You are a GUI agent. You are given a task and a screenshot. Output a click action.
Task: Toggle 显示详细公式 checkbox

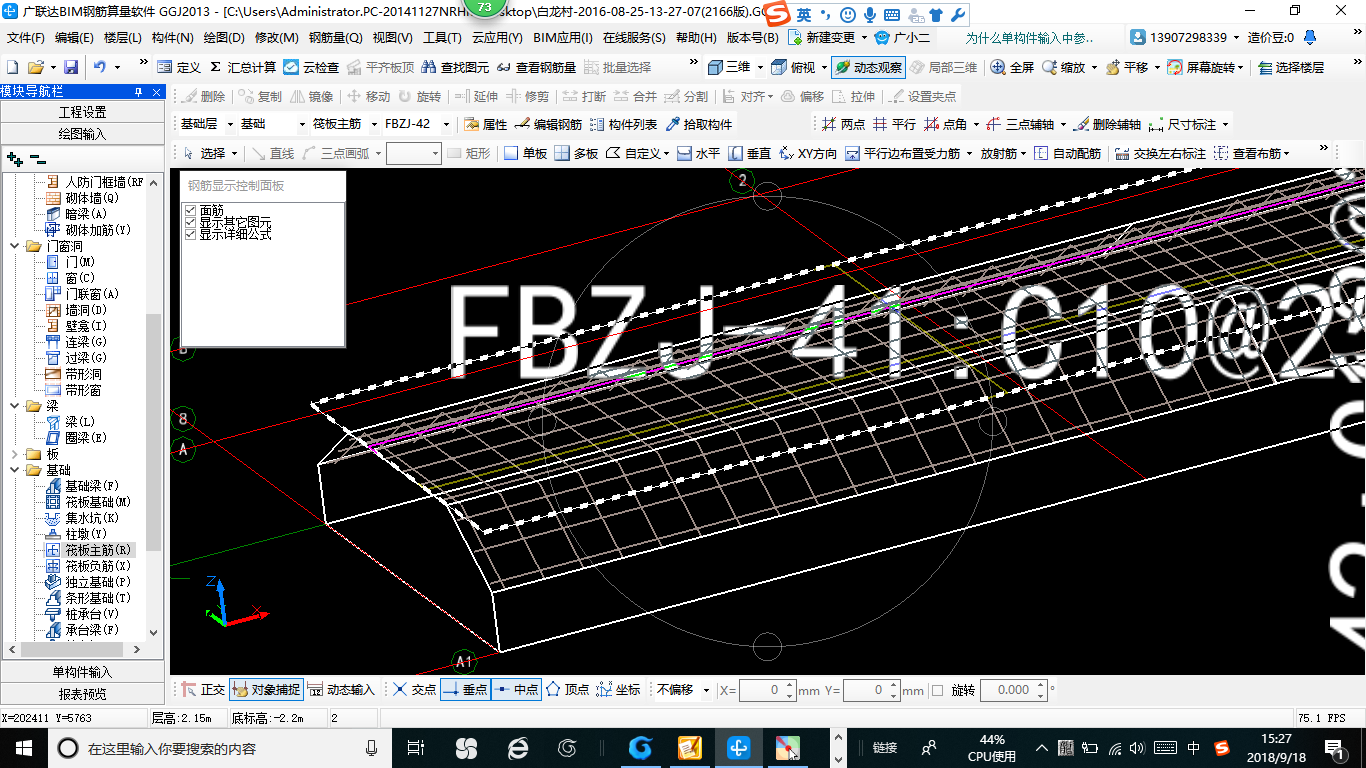(190, 234)
